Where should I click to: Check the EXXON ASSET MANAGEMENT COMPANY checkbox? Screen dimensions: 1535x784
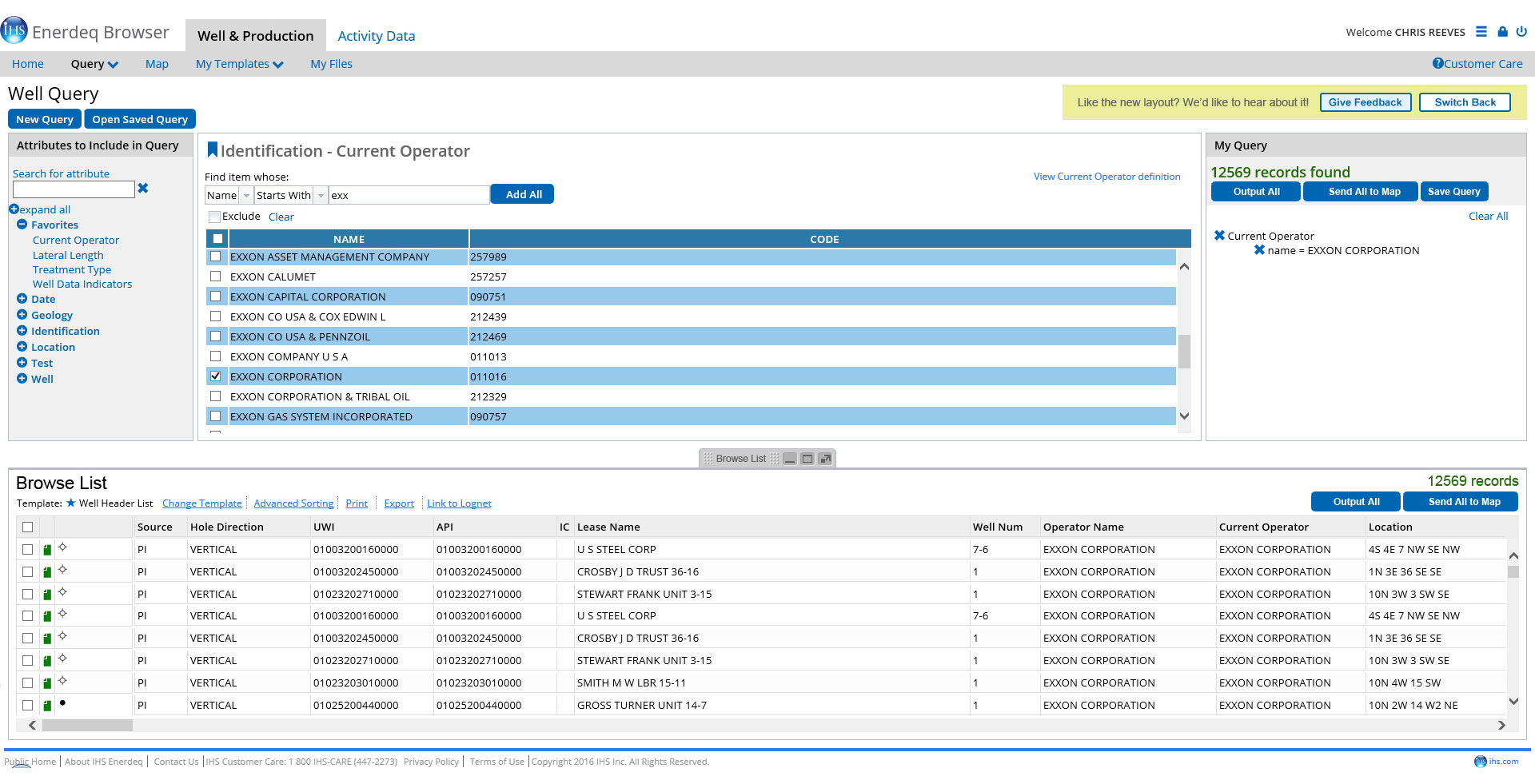point(215,257)
